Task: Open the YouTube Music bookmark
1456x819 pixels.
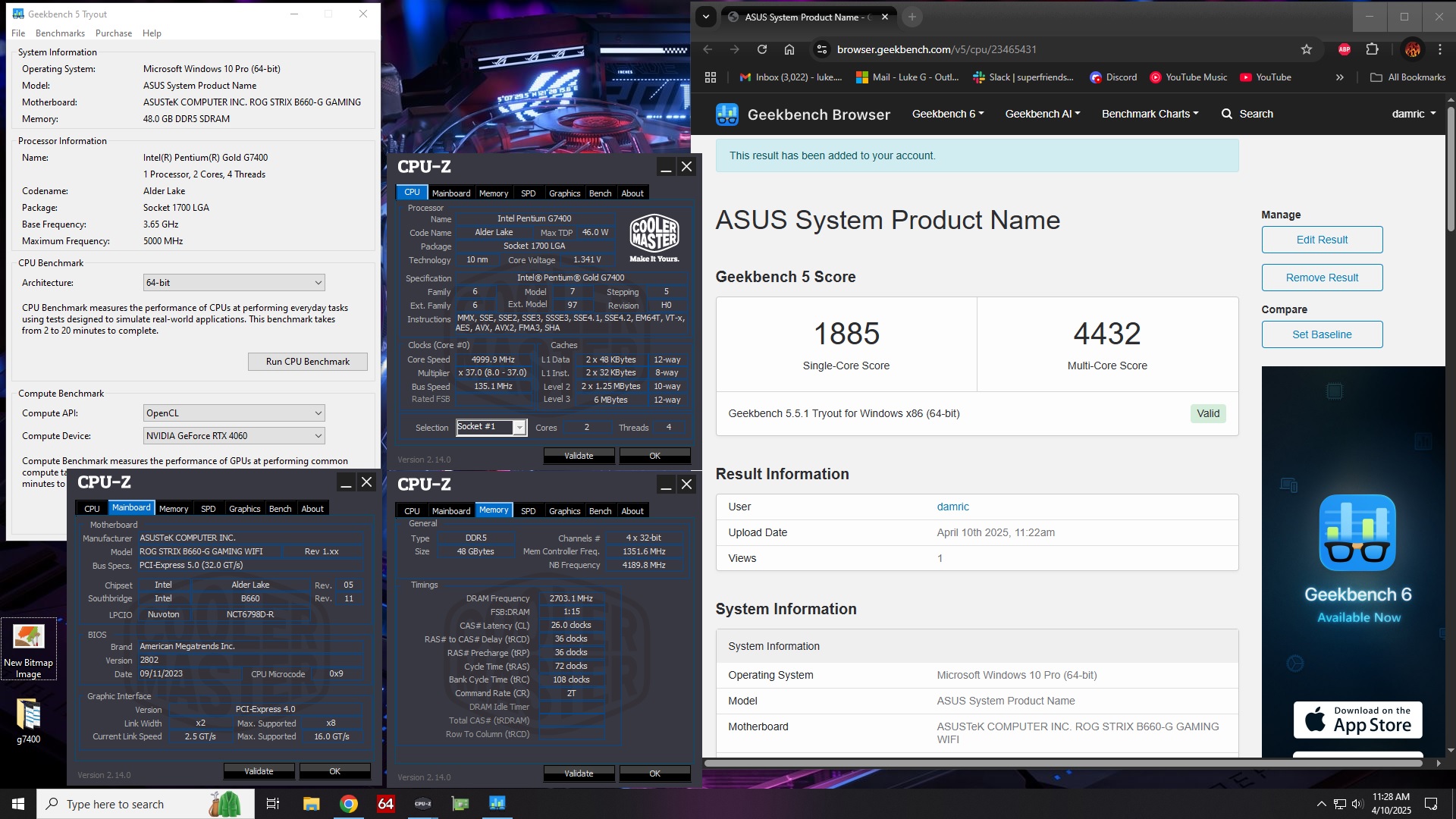Action: point(1188,77)
